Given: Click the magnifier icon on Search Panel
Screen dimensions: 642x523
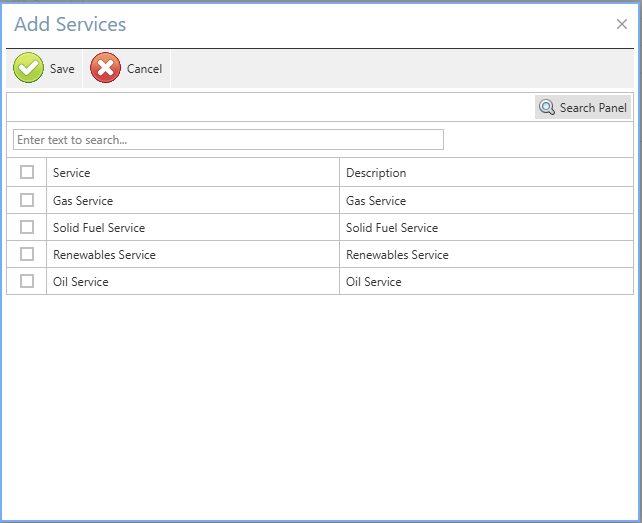Looking at the screenshot, I should 547,108.
